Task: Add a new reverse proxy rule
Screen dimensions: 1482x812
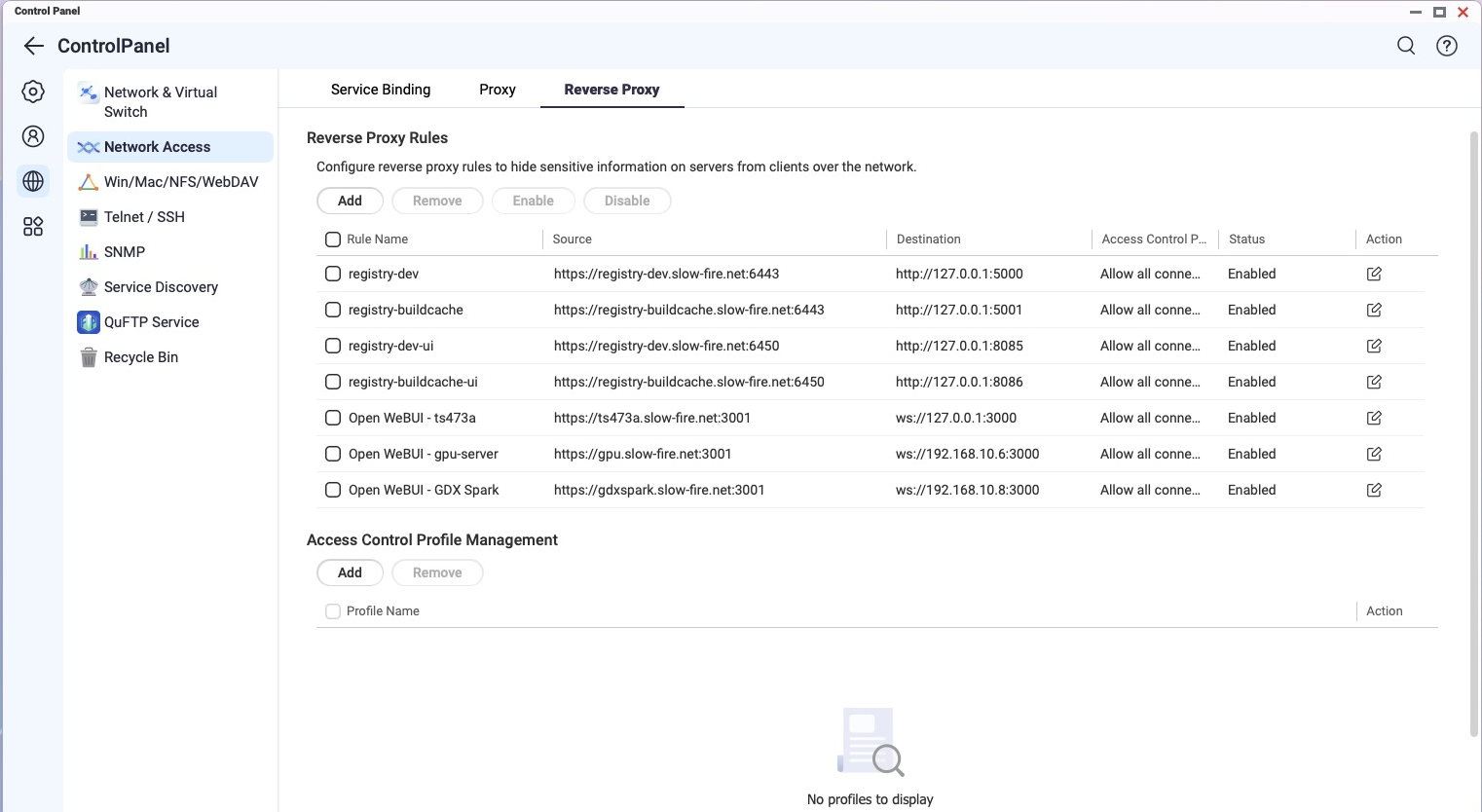Action: pos(350,201)
